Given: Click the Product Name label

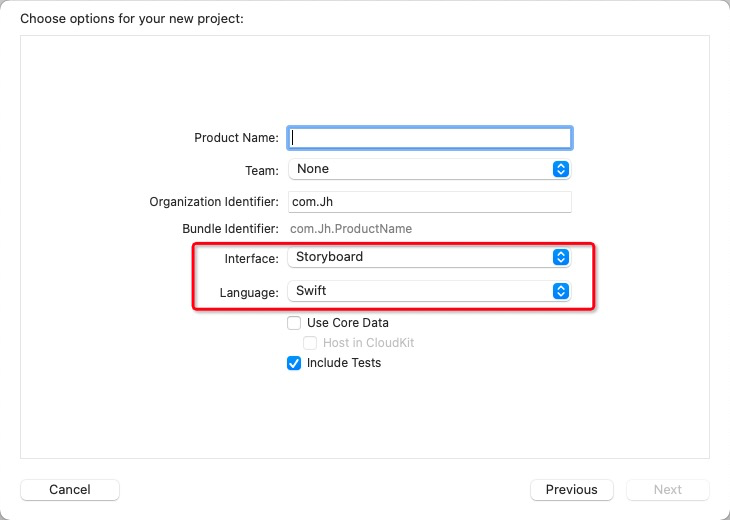Looking at the screenshot, I should (236, 138).
